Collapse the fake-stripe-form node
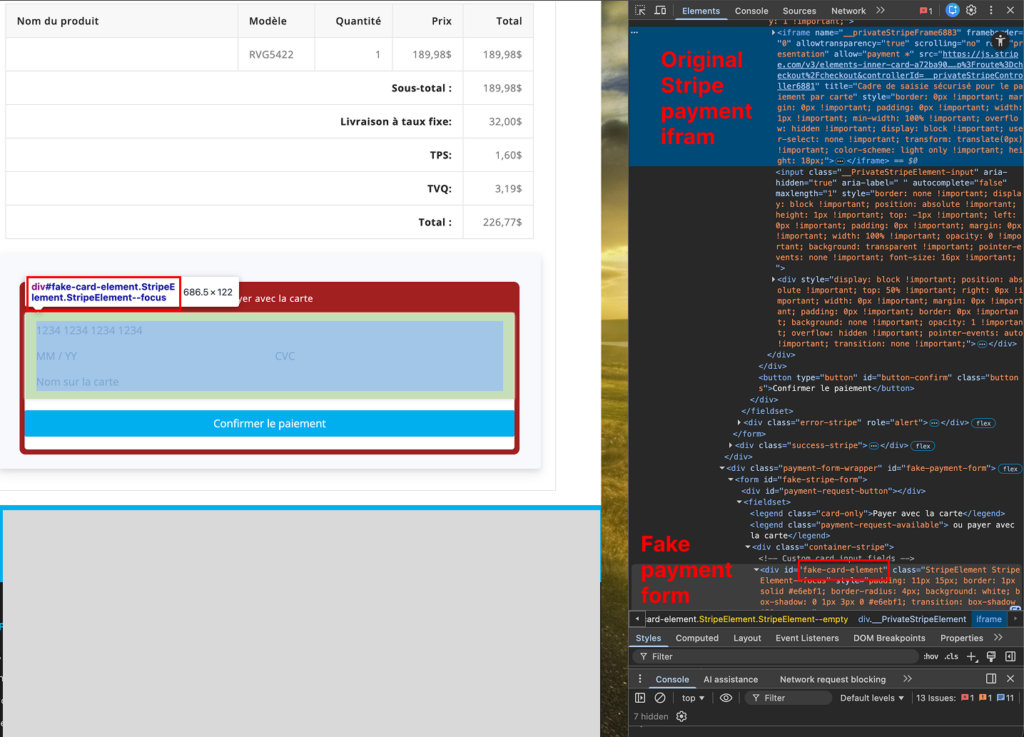Screen dimensions: 1024x737 click(731, 480)
